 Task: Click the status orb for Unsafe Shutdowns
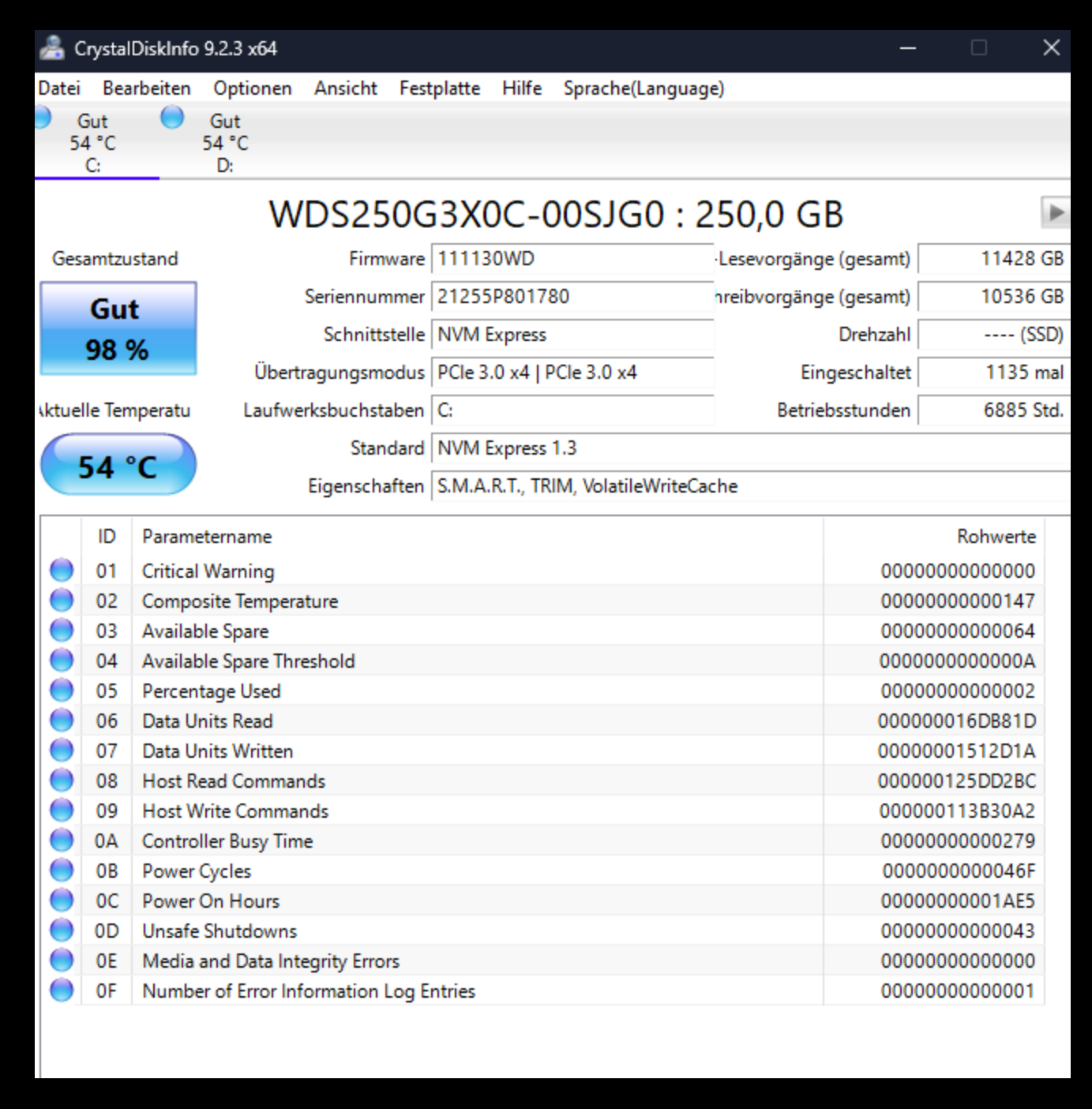[x=62, y=931]
